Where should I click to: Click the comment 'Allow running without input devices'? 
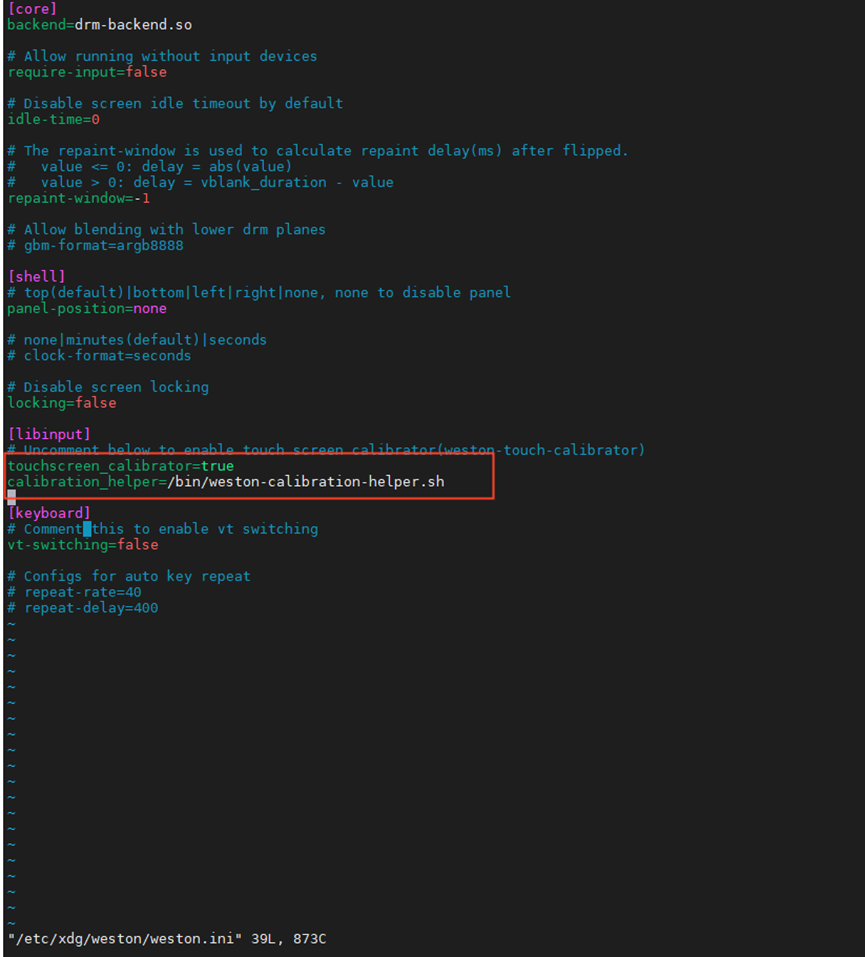162,56
